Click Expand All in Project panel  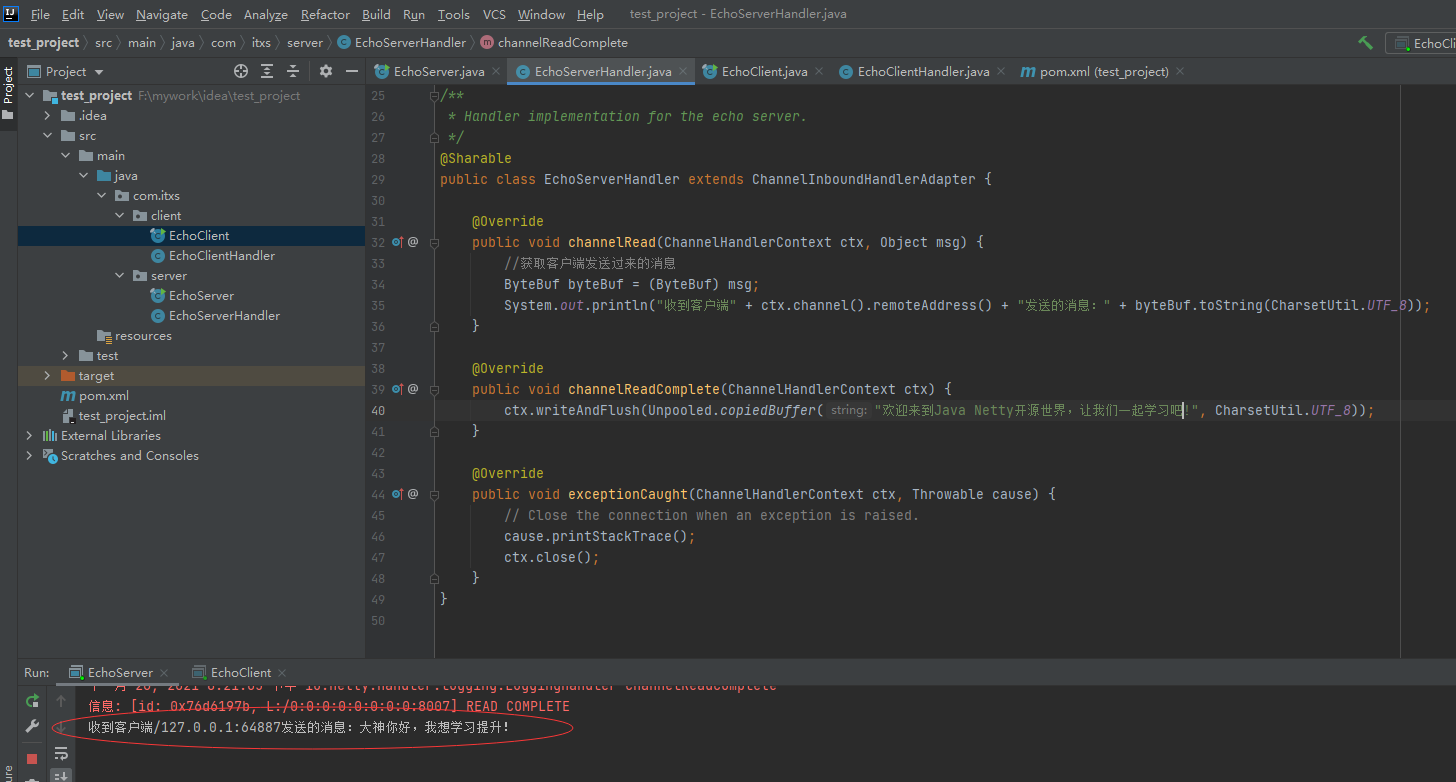267,71
